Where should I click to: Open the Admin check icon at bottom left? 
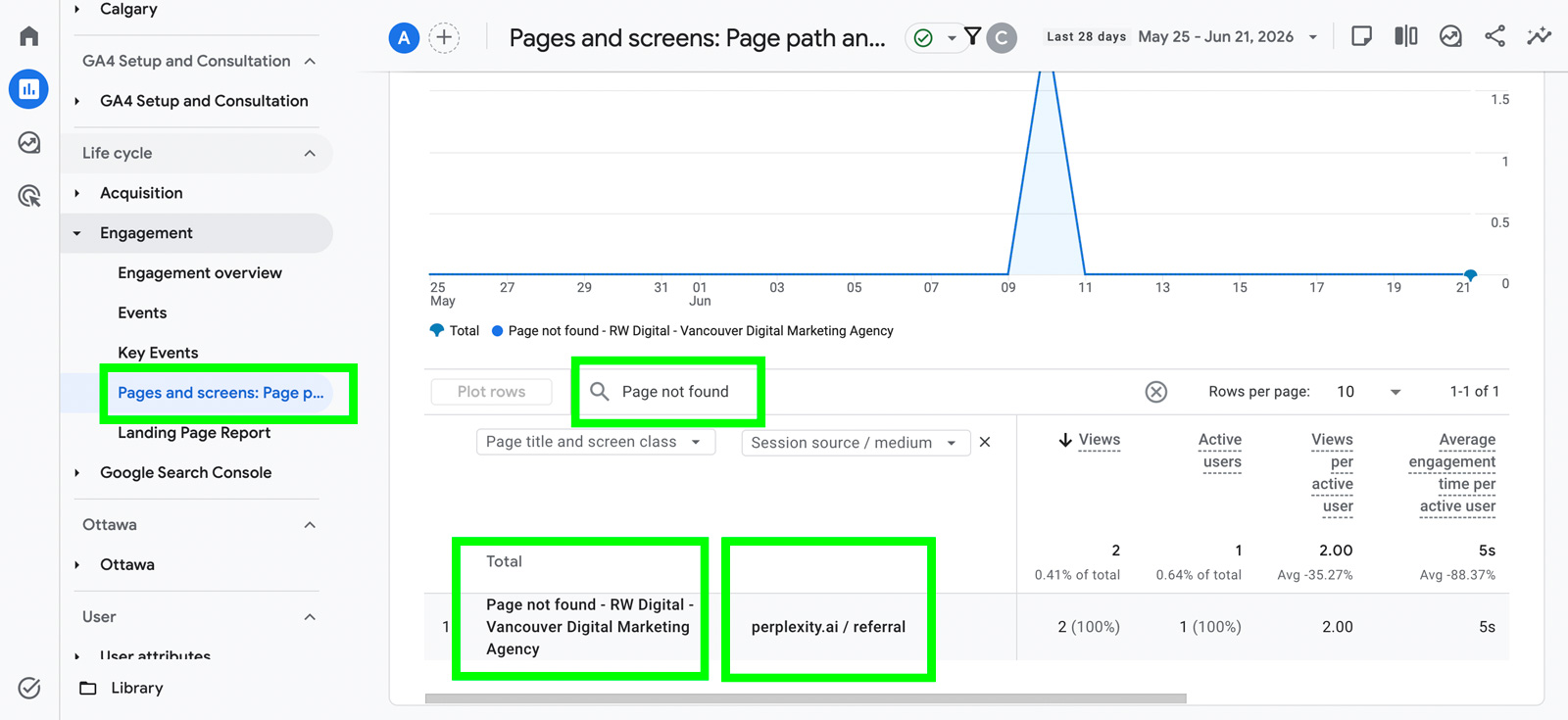(29, 688)
